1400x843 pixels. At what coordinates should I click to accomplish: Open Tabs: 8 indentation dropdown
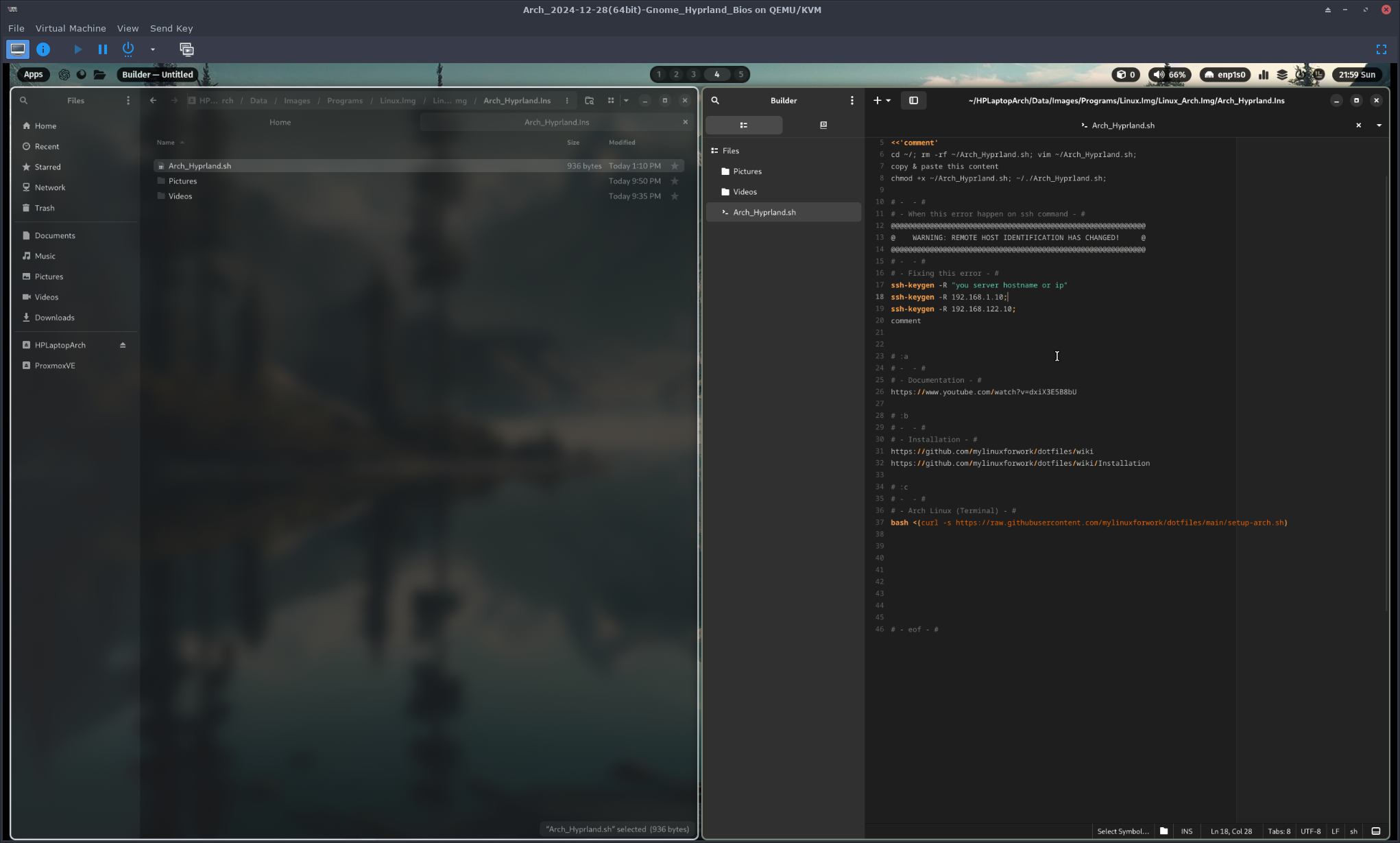1279,831
